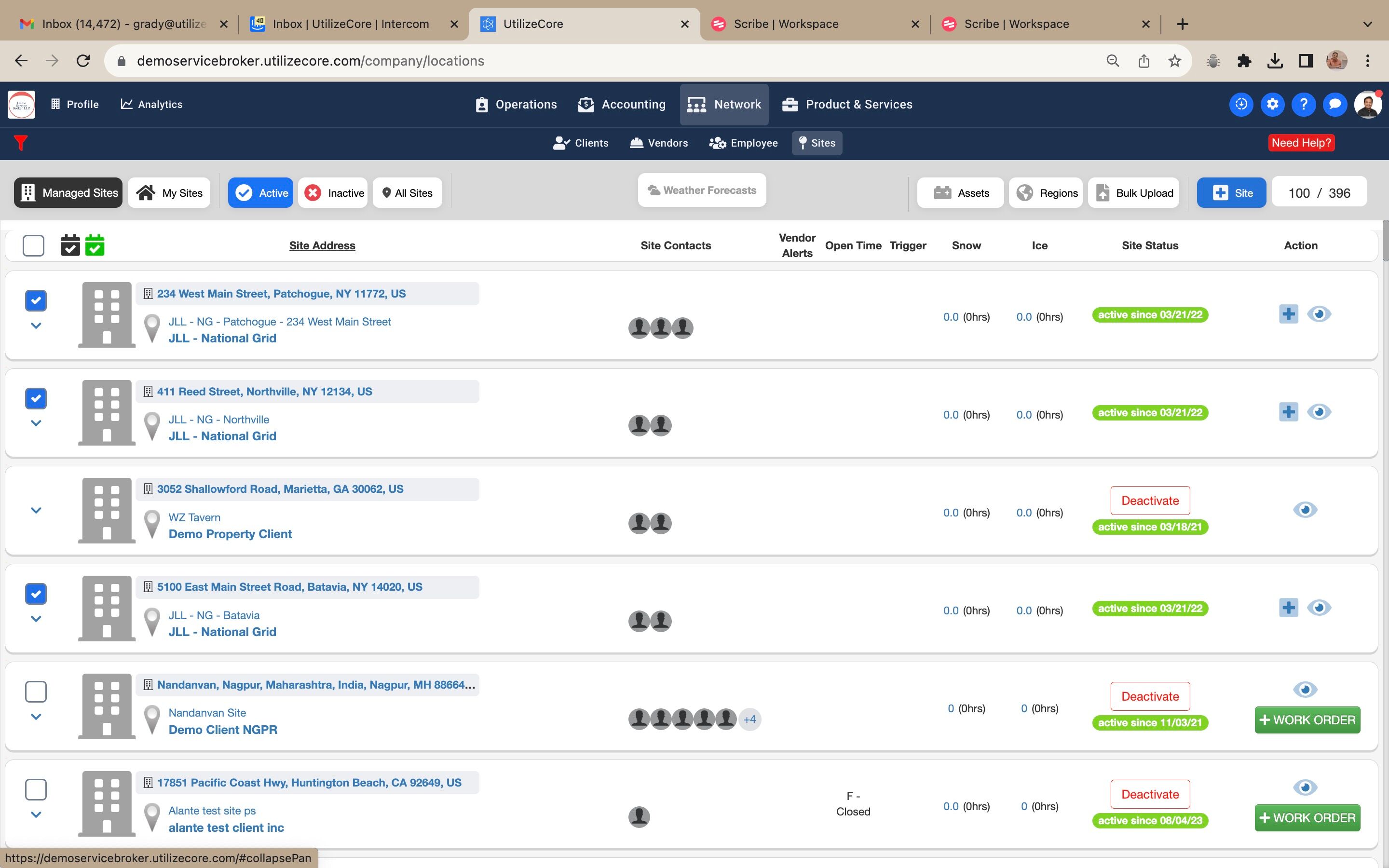Expand the WZ Tavern row chevron
The height and width of the screenshot is (868, 1389).
point(36,510)
